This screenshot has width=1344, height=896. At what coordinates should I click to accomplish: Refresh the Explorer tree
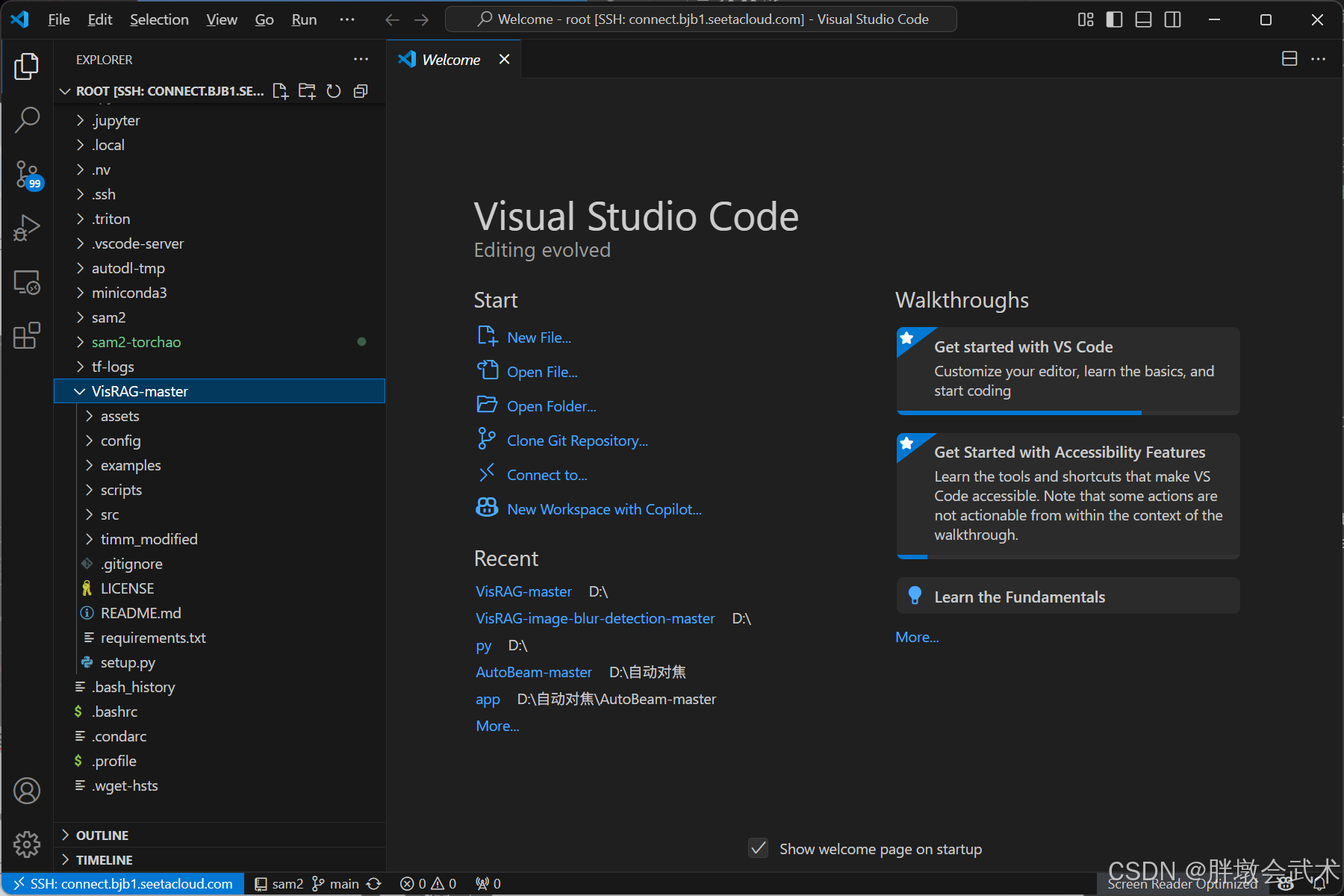[334, 91]
